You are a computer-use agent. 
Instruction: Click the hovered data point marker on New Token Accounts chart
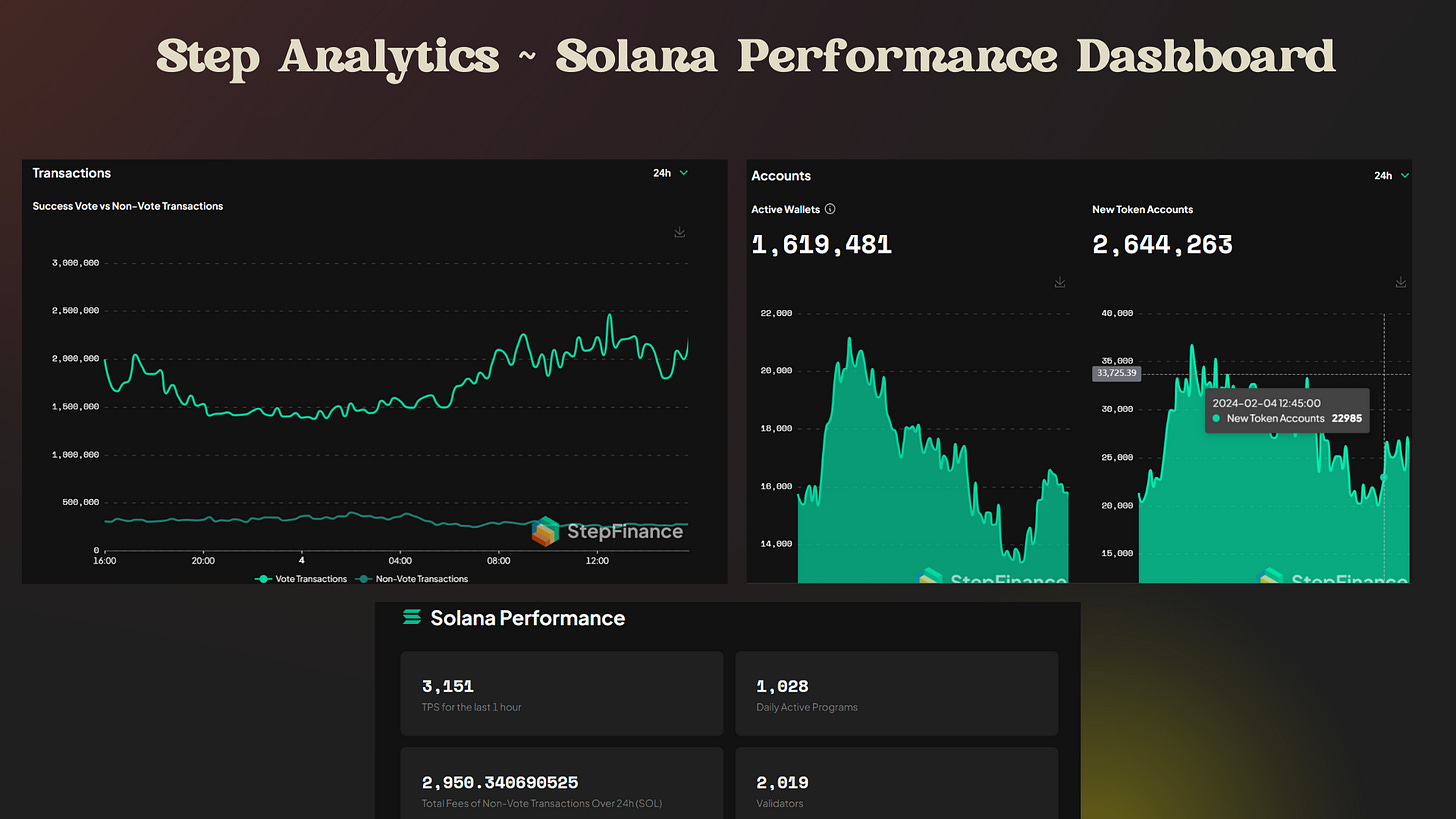click(x=1384, y=478)
